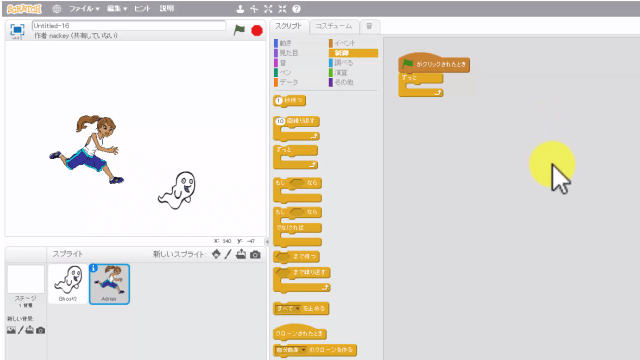Click the red stop sign button
Image resolution: width=640 pixels, height=360 pixels.
(x=257, y=30)
